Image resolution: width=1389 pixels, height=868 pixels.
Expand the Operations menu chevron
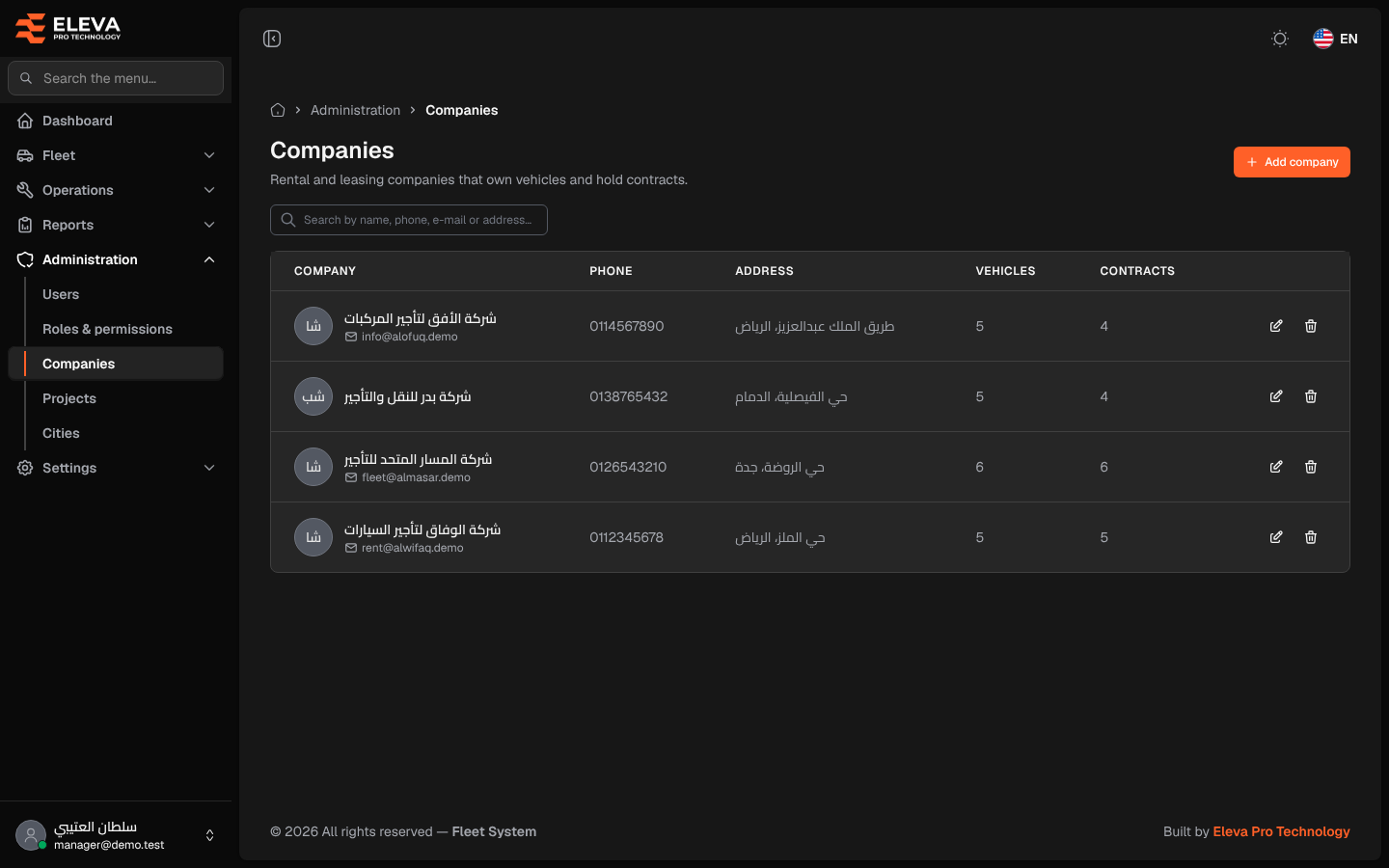coord(209,190)
